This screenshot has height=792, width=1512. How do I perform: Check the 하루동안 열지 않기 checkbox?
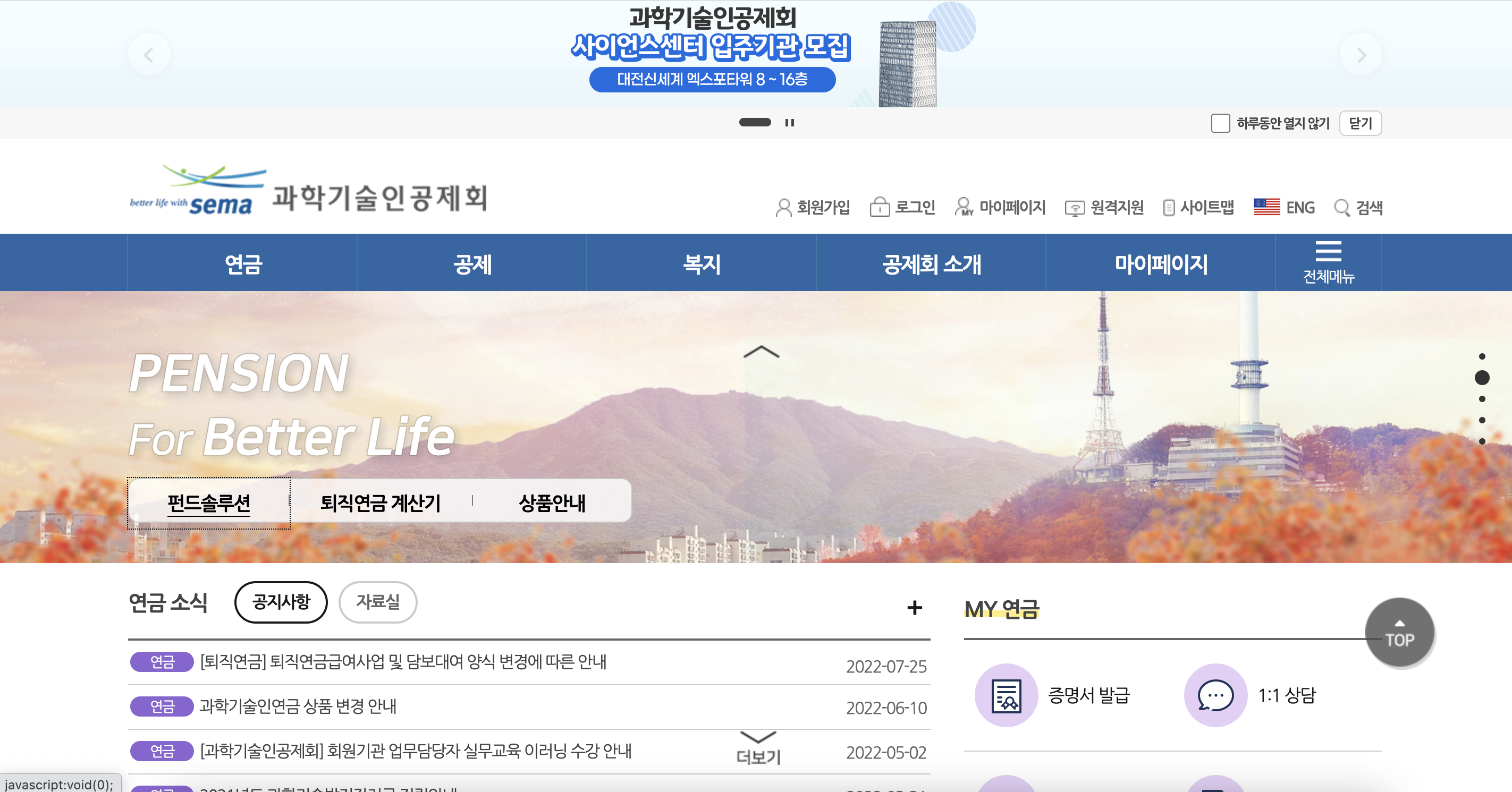1220,123
